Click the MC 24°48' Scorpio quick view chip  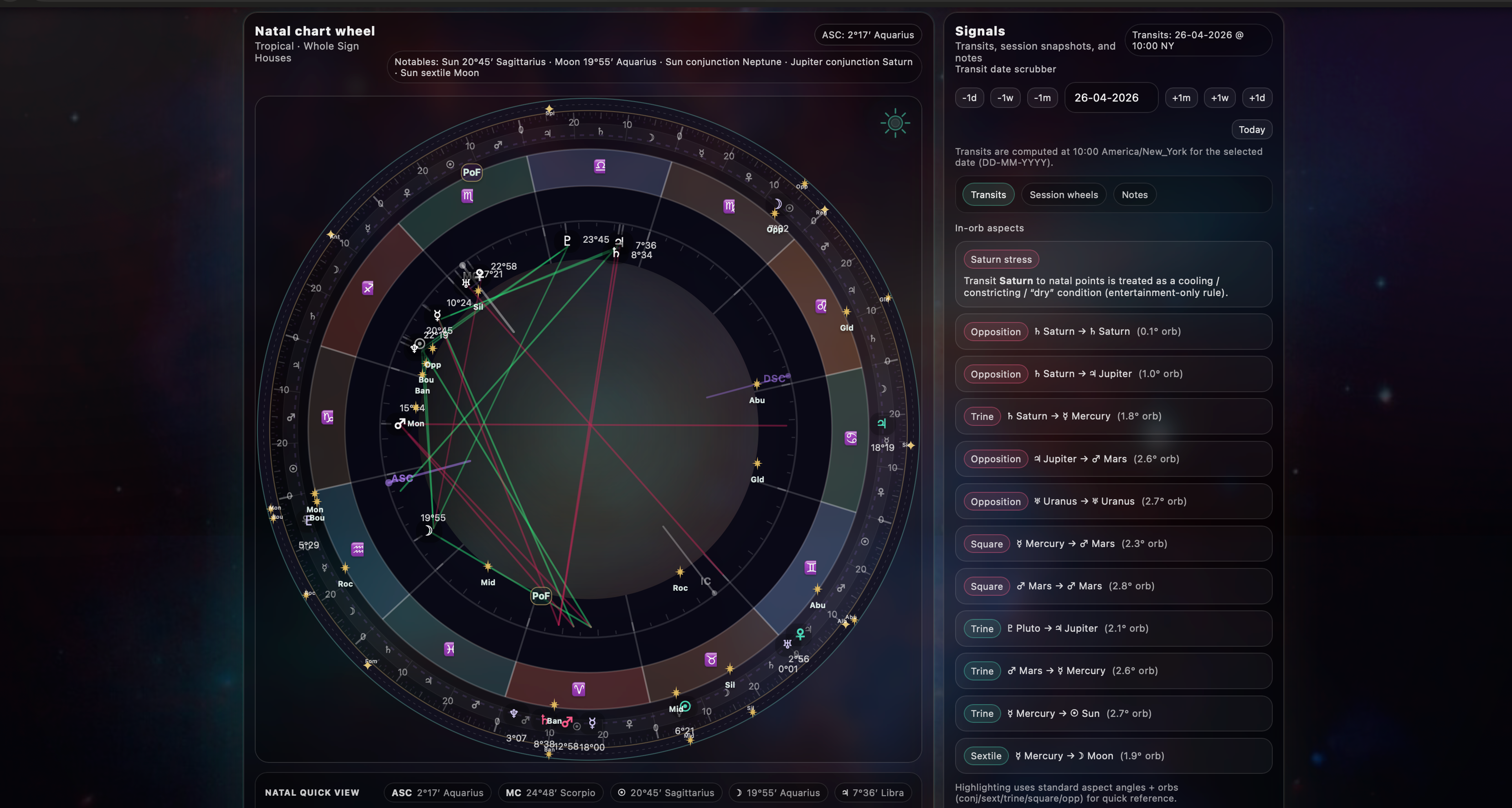pyautogui.click(x=550, y=793)
